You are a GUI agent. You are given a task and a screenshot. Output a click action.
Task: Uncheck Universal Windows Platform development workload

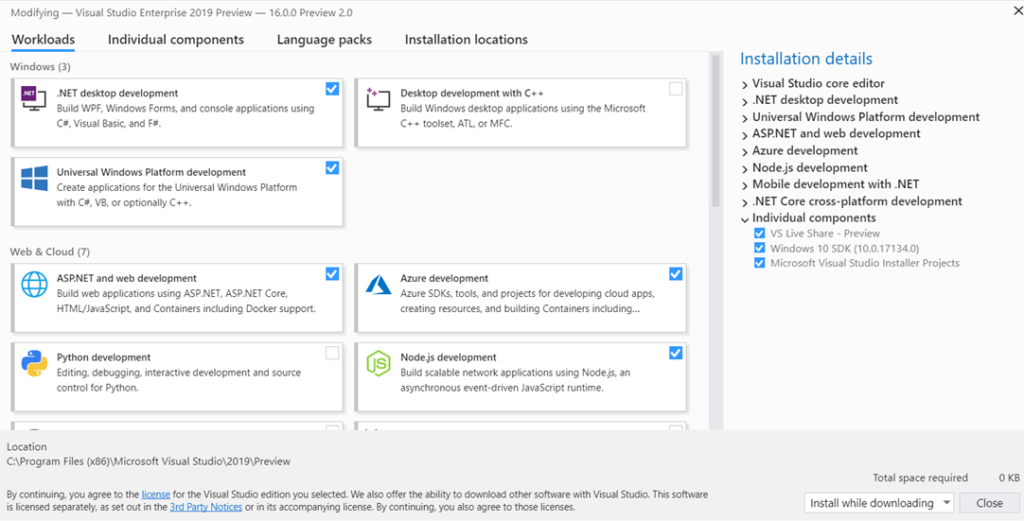coord(332,168)
